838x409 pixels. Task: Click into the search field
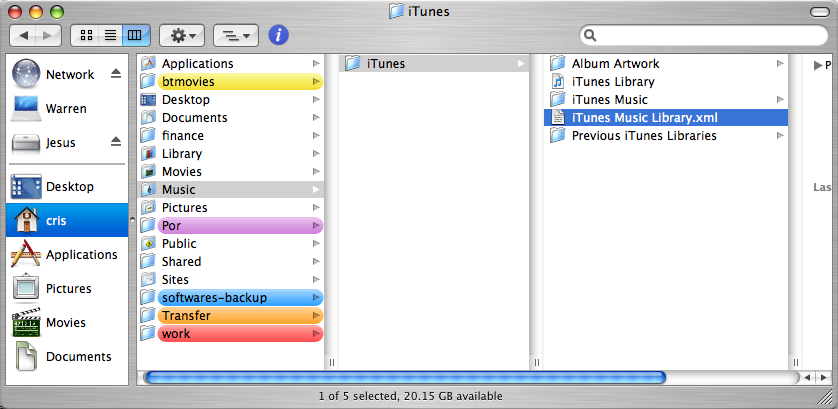pyautogui.click(x=703, y=35)
